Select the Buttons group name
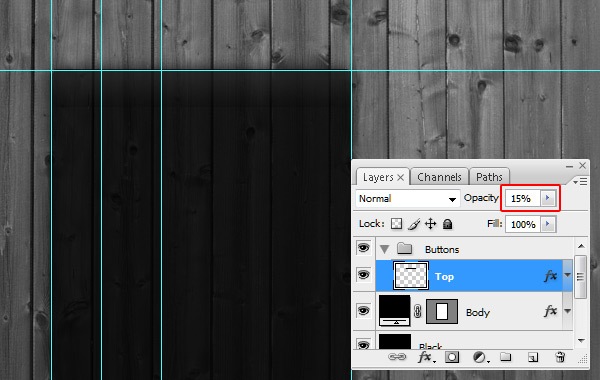Viewport: 600px width, 380px height. (442, 250)
